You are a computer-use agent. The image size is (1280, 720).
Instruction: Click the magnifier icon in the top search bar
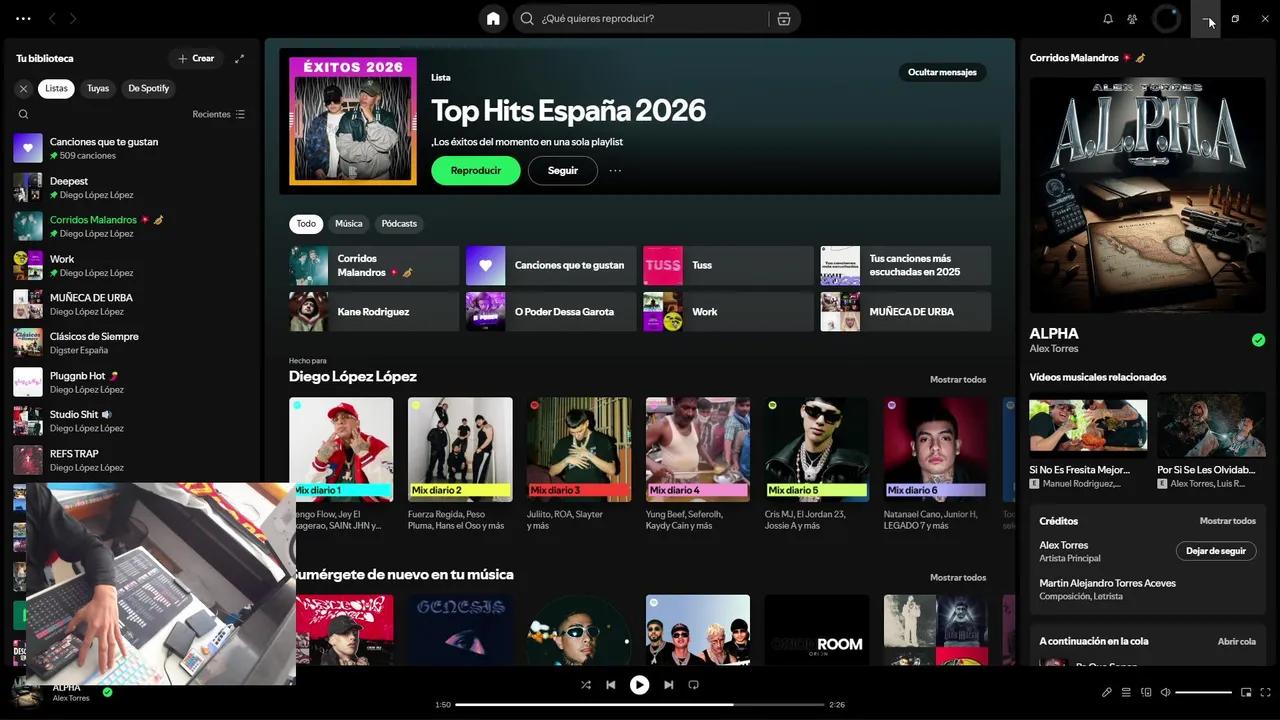click(527, 18)
